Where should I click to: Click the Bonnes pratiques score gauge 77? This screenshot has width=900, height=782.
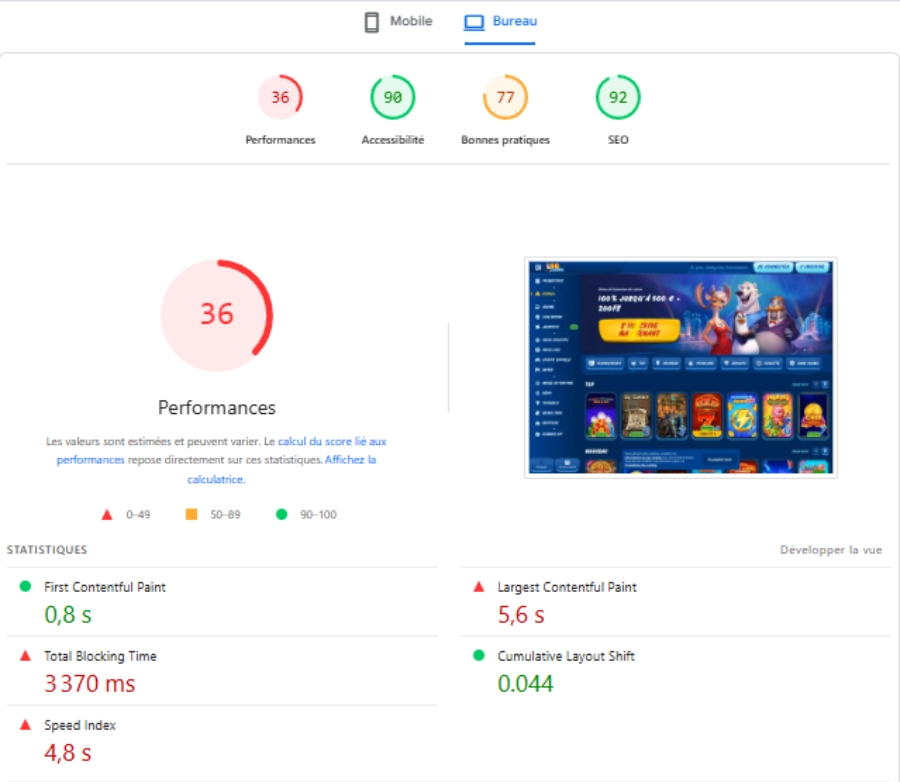tap(505, 98)
